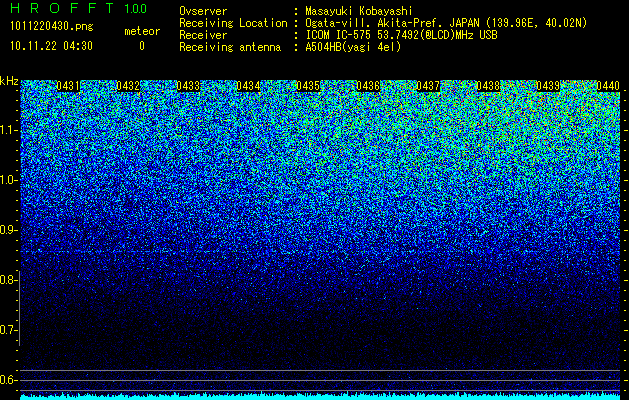Image resolution: width=629 pixels, height=400 pixels.
Task: Click the 0435 time marker
Action: coord(308,86)
